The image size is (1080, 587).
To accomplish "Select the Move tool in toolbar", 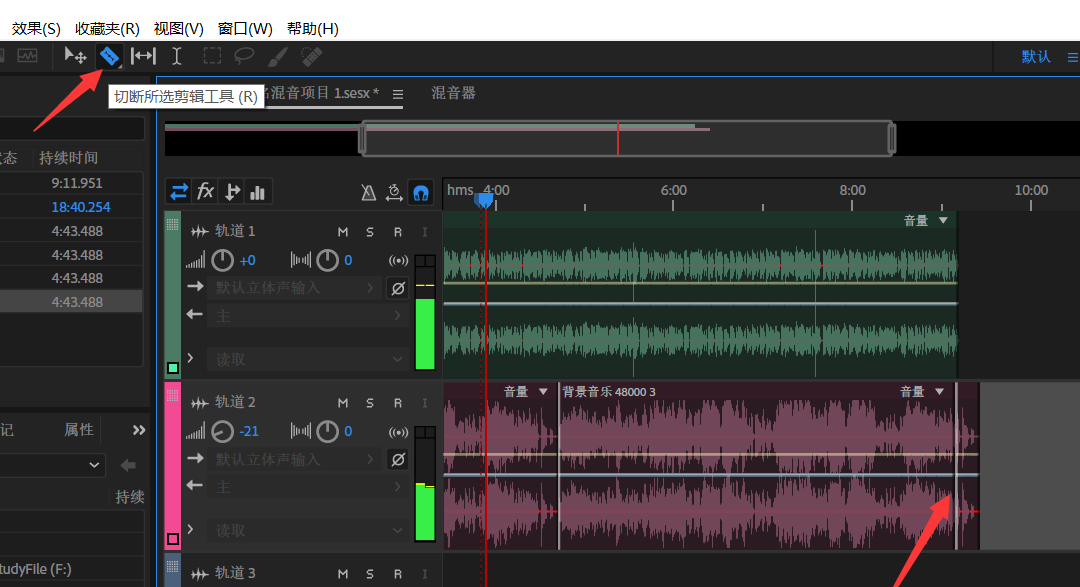I will click(x=75, y=56).
